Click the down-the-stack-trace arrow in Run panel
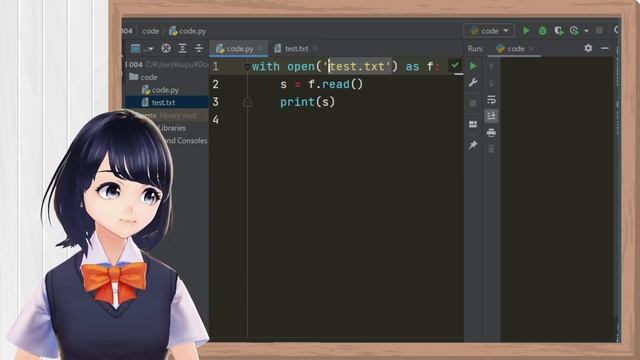This screenshot has width=640, height=360. click(491, 83)
